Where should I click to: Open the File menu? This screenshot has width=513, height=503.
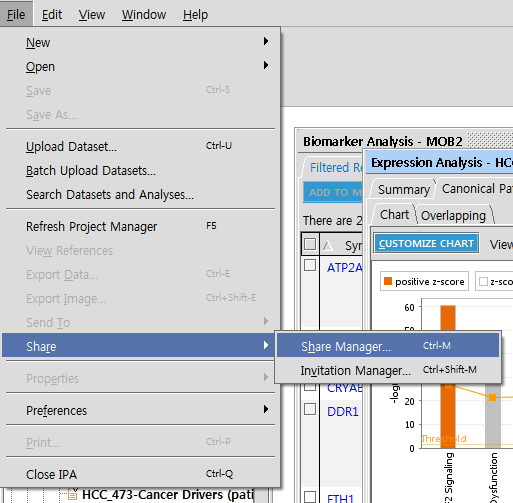(x=16, y=14)
